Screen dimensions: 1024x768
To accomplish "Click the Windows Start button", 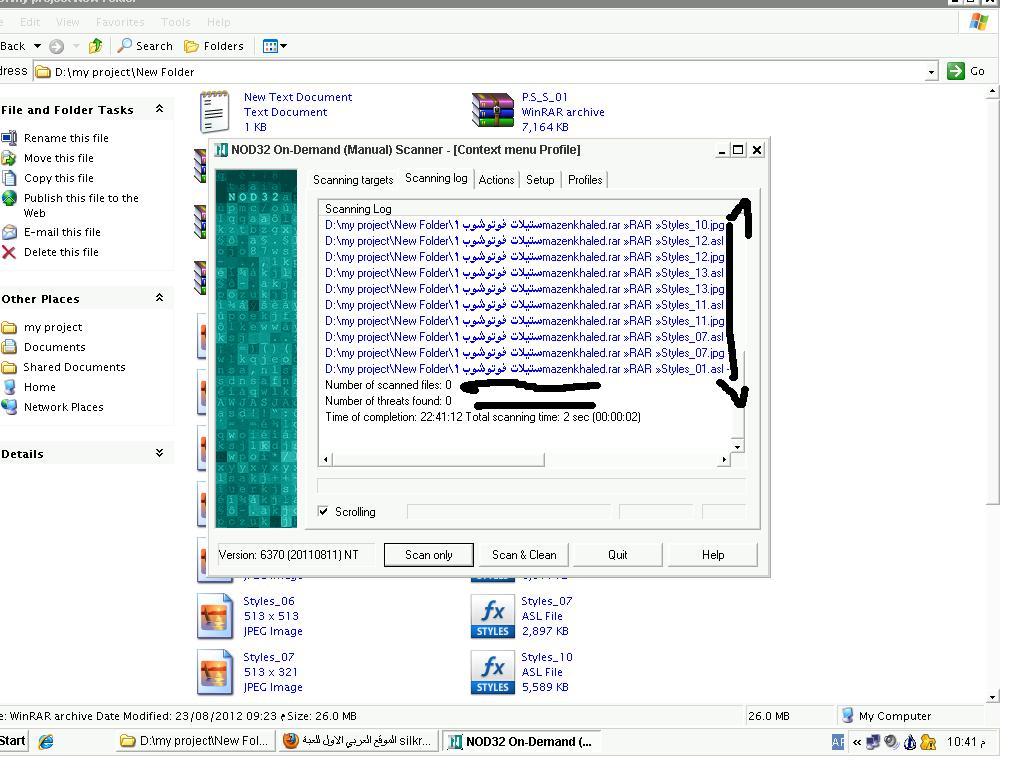I will click(x=13, y=741).
